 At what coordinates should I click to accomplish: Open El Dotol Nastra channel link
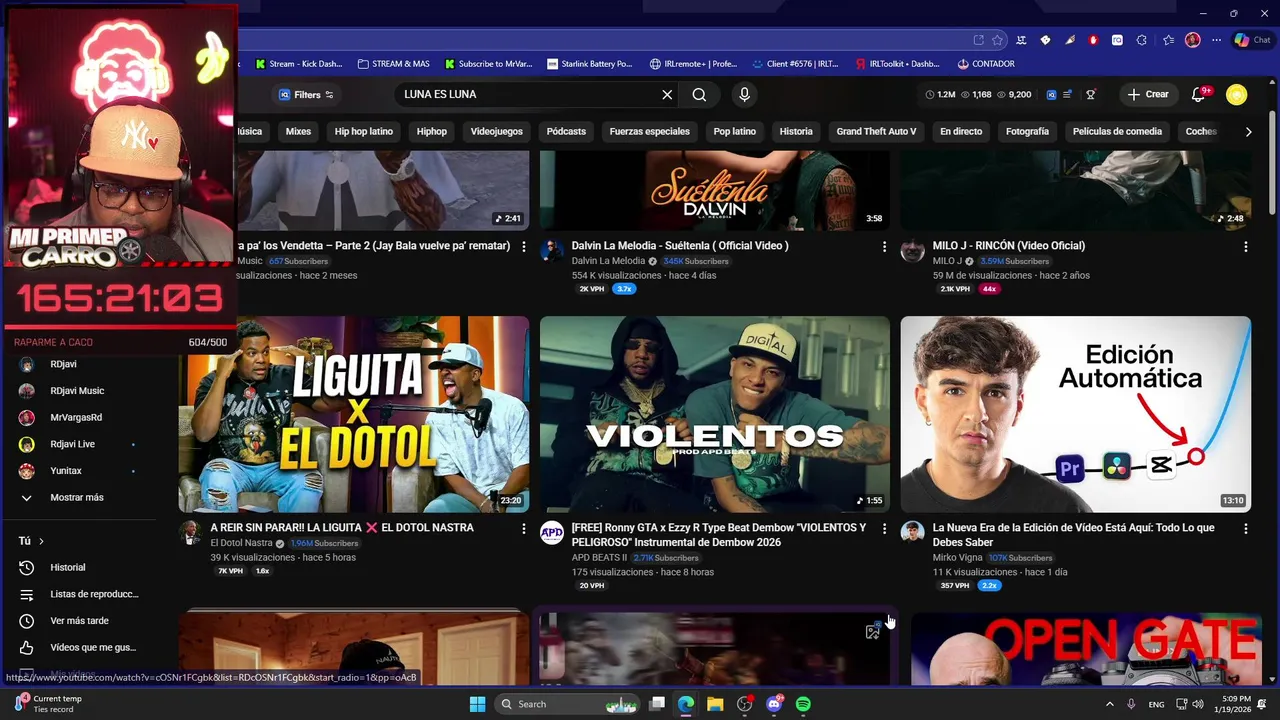pos(241,543)
